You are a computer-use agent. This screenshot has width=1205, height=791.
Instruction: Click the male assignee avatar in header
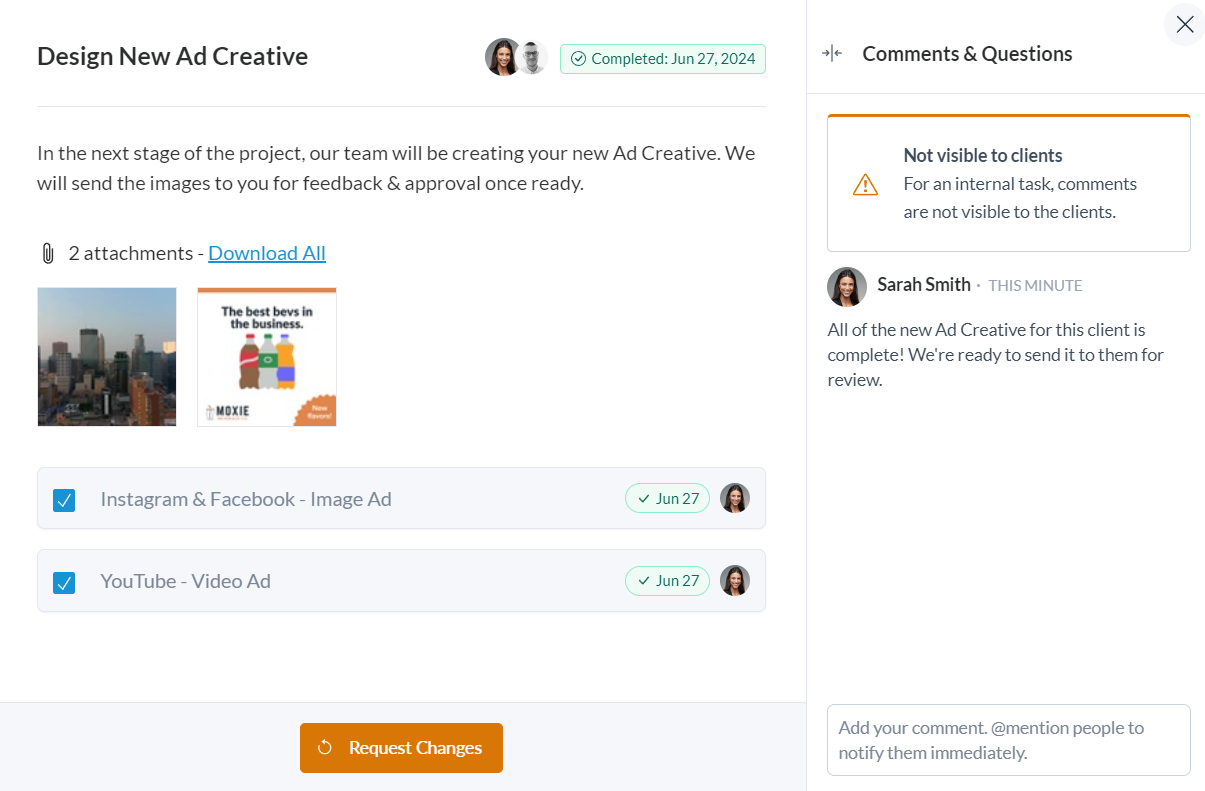(x=533, y=58)
